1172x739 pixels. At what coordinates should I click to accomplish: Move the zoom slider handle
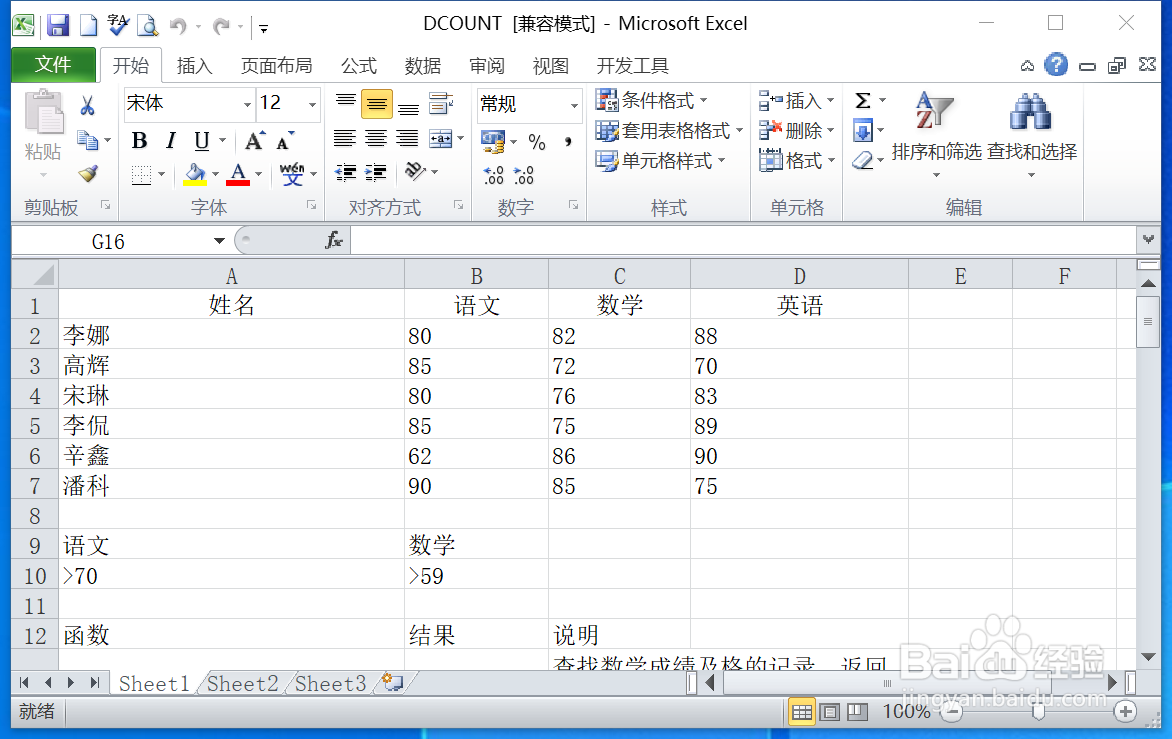(x=1038, y=712)
